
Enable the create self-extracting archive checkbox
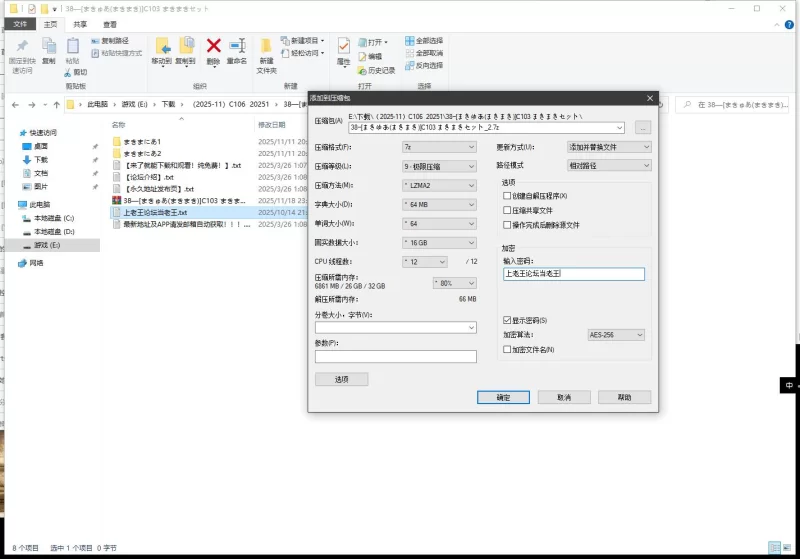pyautogui.click(x=507, y=196)
